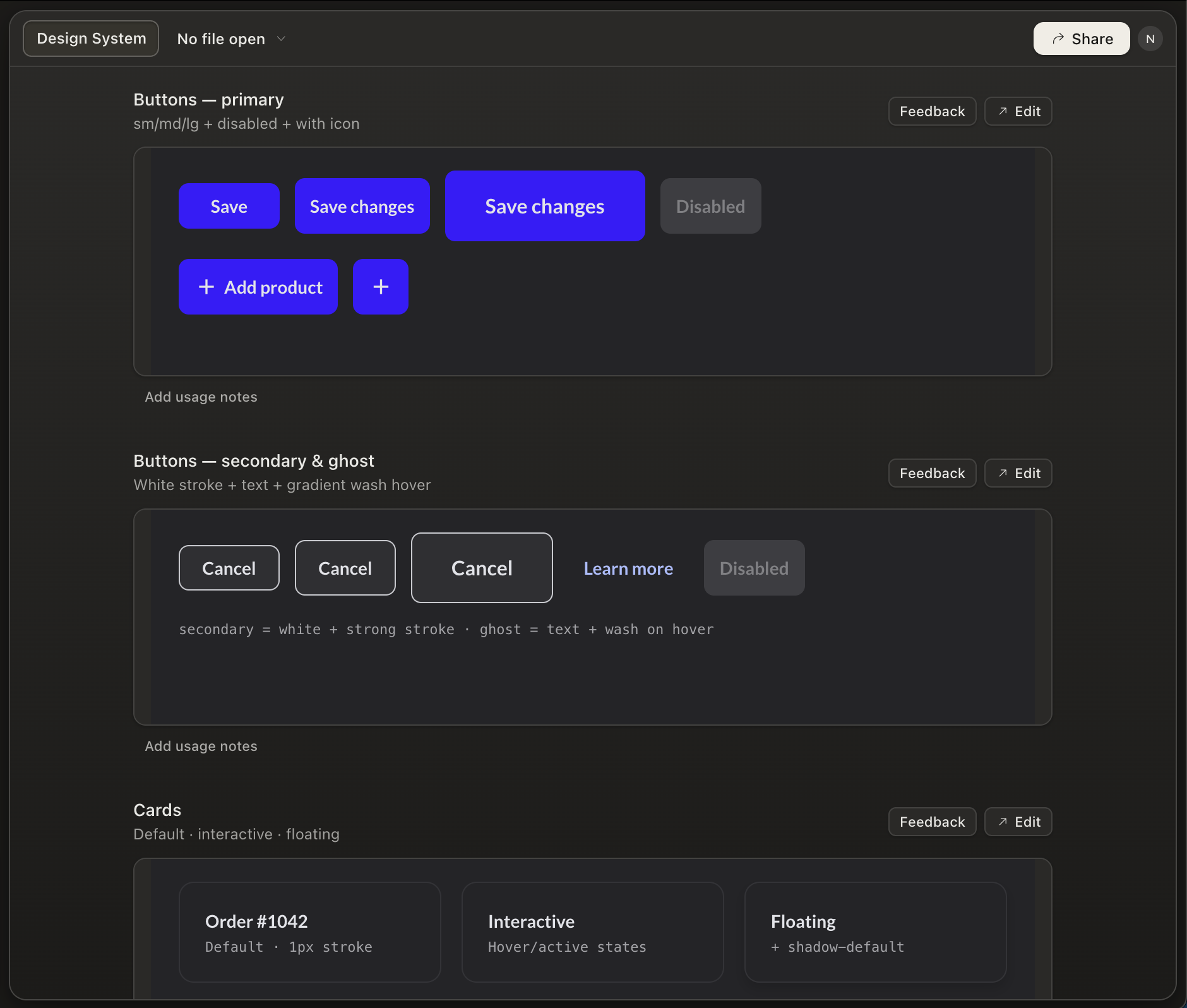The image size is (1187, 1008).
Task: Click 'White stroke + text + gradient wash hover' text
Action: click(x=282, y=485)
